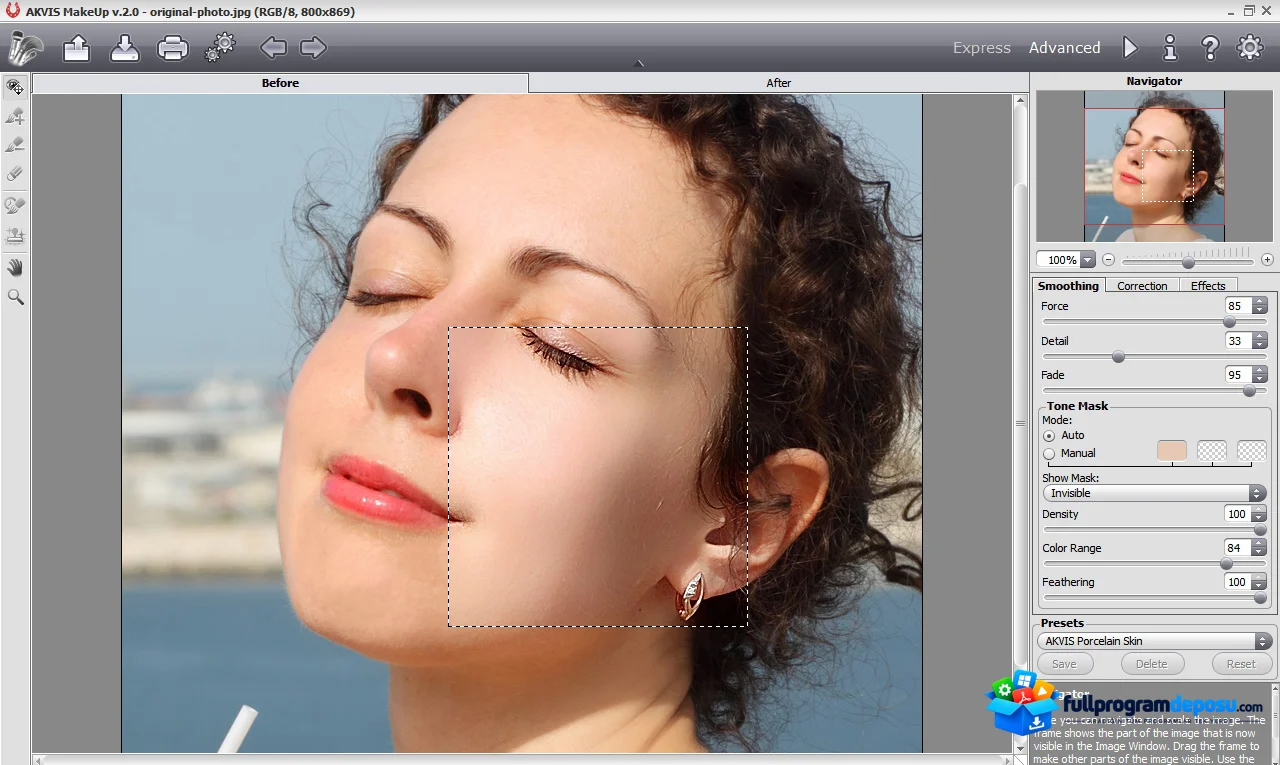Adjust Detail value stepper
1280x765 pixels.
coord(1259,341)
